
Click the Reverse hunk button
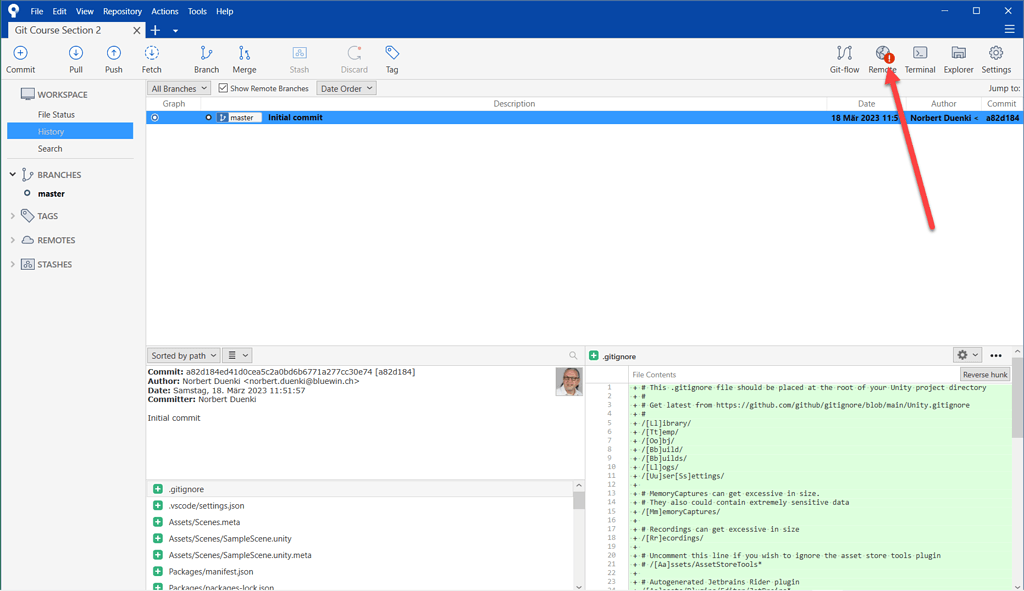tap(985, 375)
